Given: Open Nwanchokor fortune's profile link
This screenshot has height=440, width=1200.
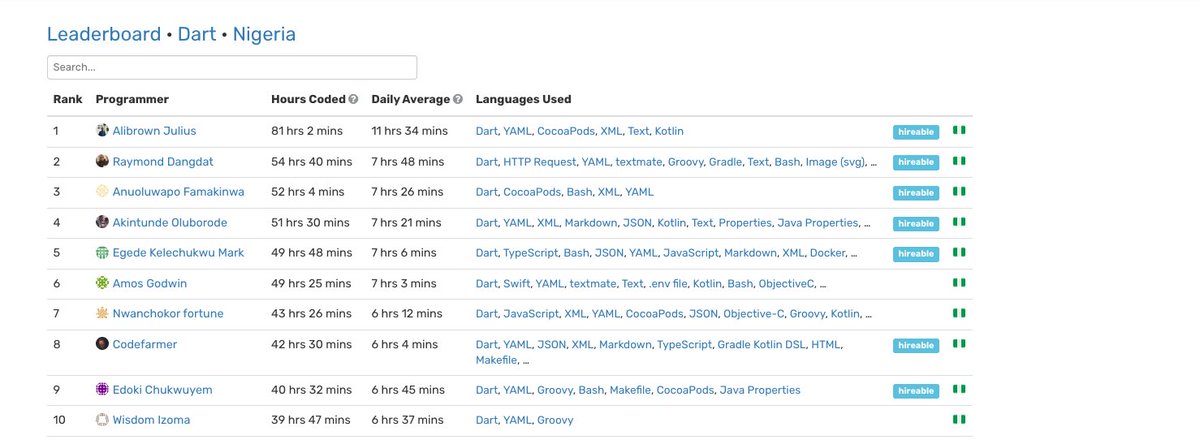Looking at the screenshot, I should click(x=167, y=314).
